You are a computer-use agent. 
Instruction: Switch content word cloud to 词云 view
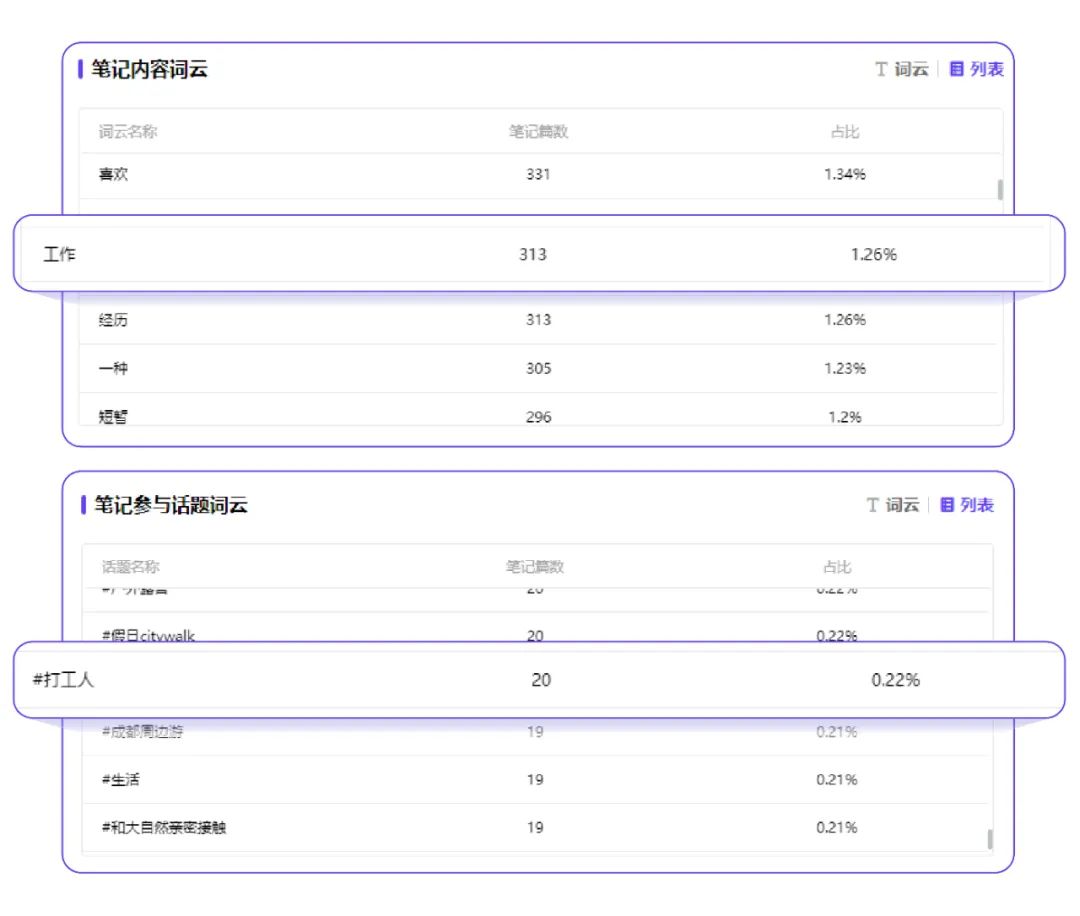coord(902,69)
